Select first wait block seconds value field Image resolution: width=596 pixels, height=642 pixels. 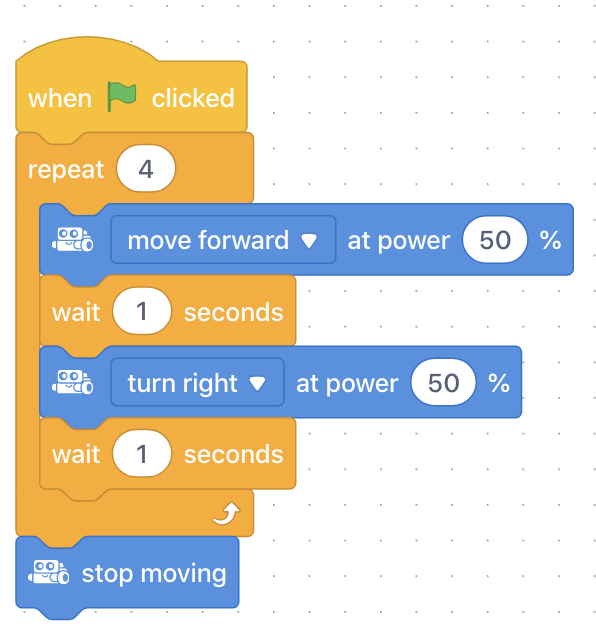[142, 311]
